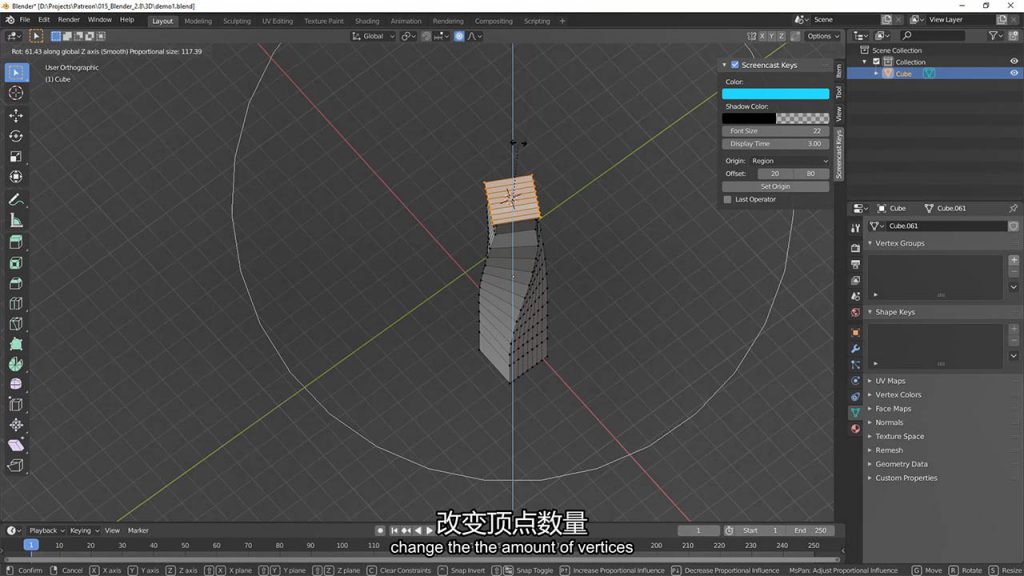
Task: Pin the properties editor context
Action: click(1013, 208)
